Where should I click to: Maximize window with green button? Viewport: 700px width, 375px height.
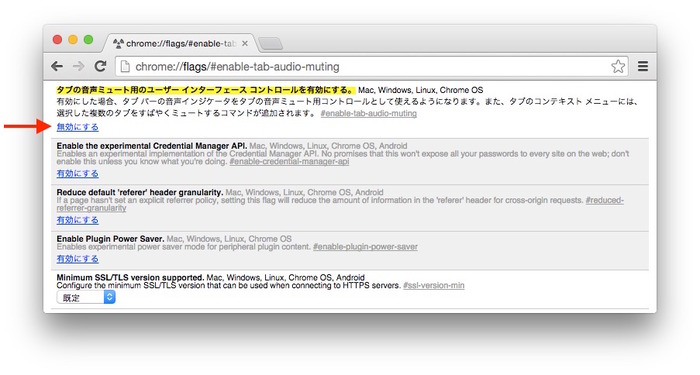coord(88,40)
